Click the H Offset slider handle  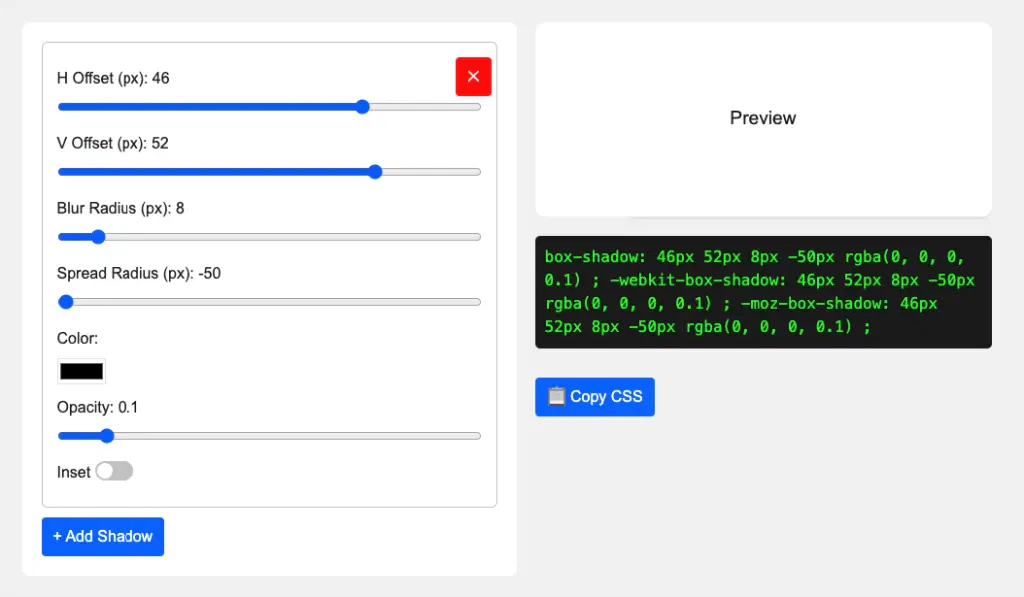click(363, 107)
